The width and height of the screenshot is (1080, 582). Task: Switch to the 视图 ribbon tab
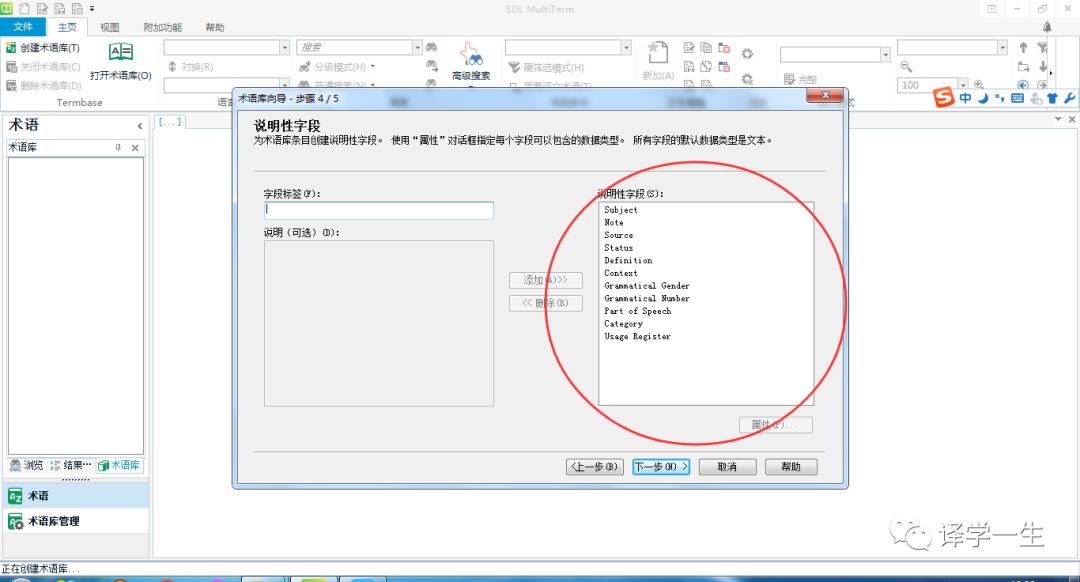[x=110, y=28]
